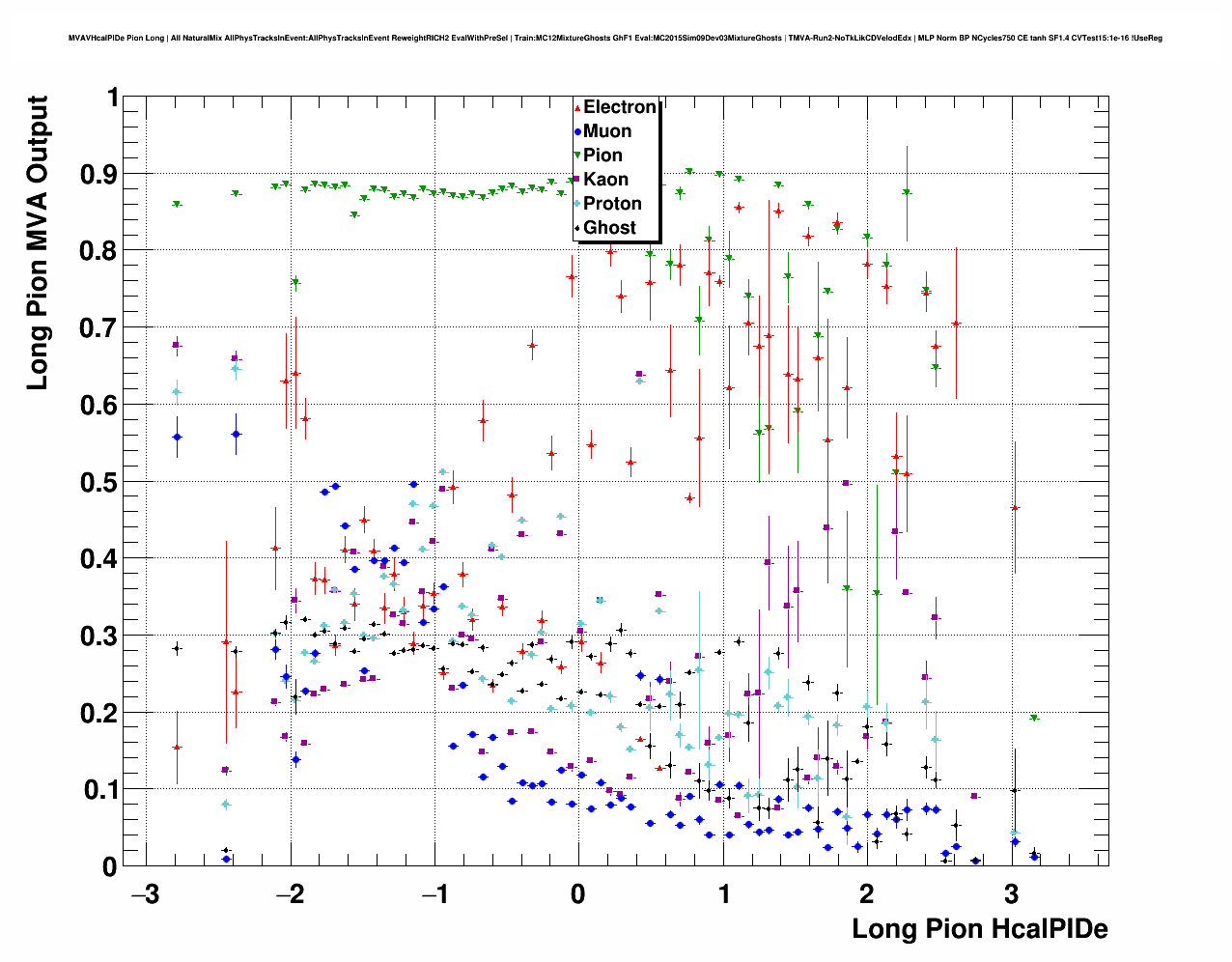Image resolution: width=1232 pixels, height=962 pixels.
Task: Click the y-axis tick label 0.9
Action: click(x=99, y=174)
